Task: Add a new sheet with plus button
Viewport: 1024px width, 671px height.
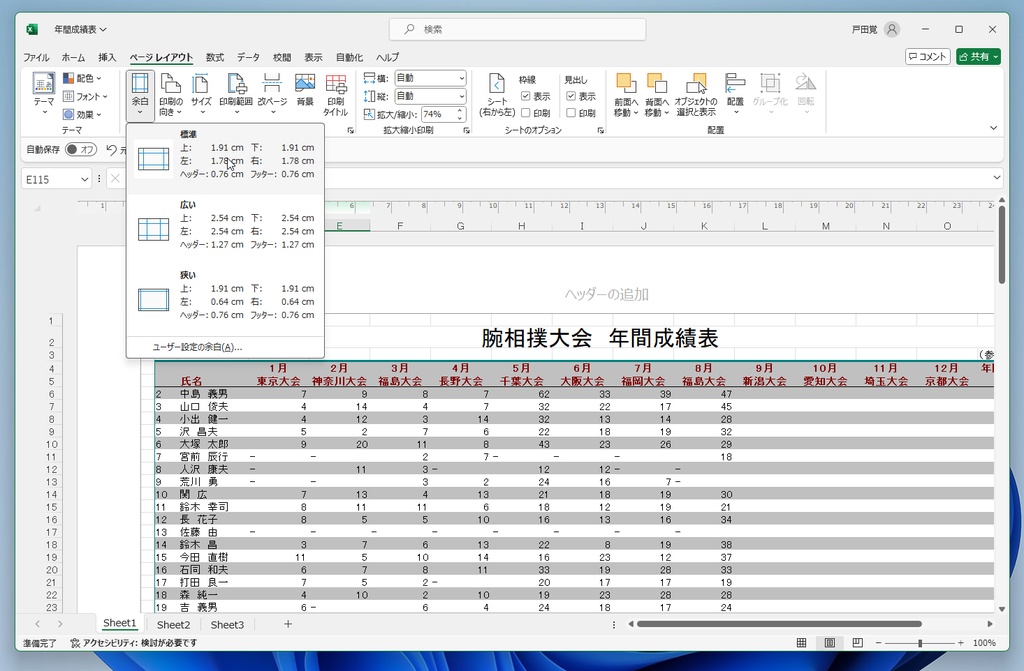Action: click(287, 624)
